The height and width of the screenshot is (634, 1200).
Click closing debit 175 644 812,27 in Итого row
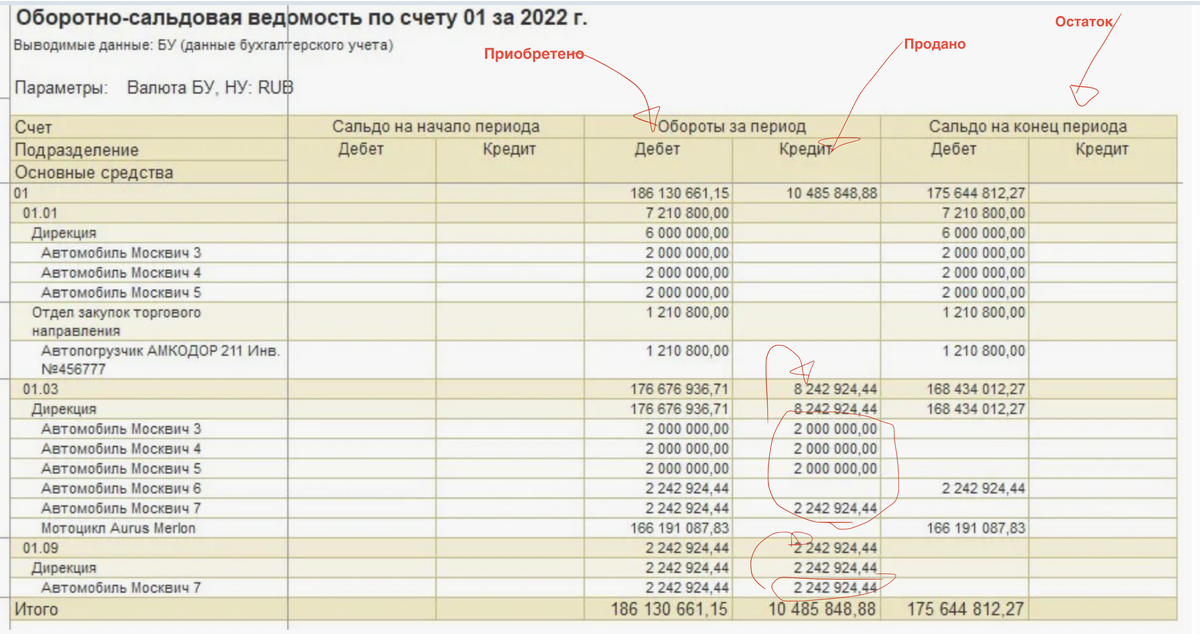(968, 609)
